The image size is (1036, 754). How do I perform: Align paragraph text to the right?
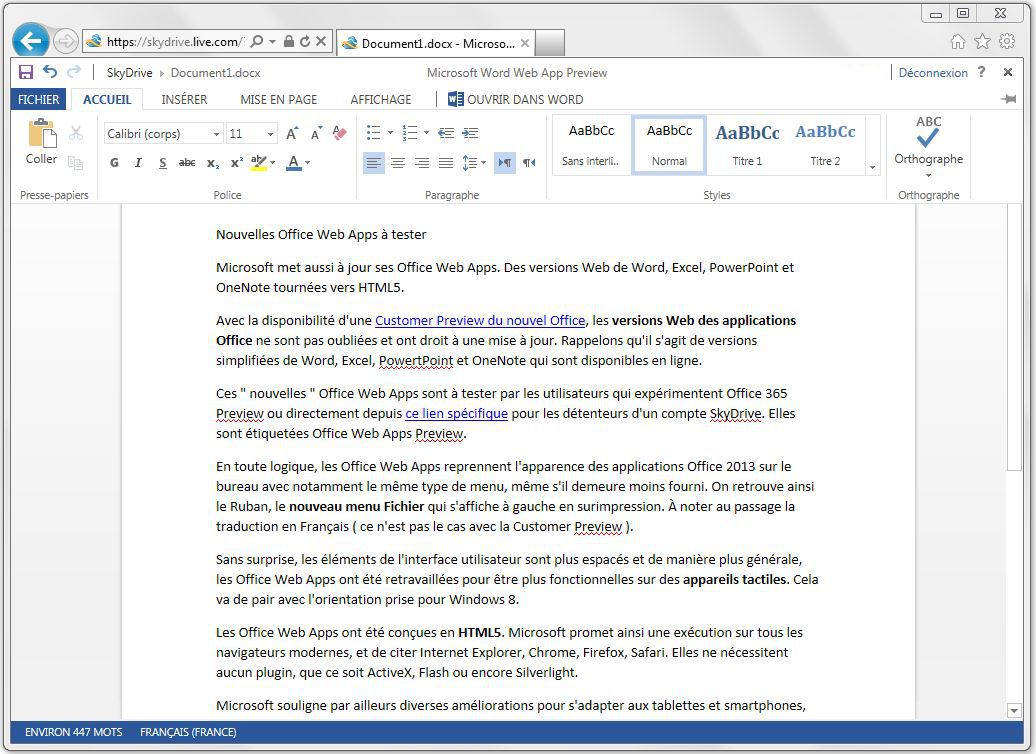pyautogui.click(x=422, y=163)
